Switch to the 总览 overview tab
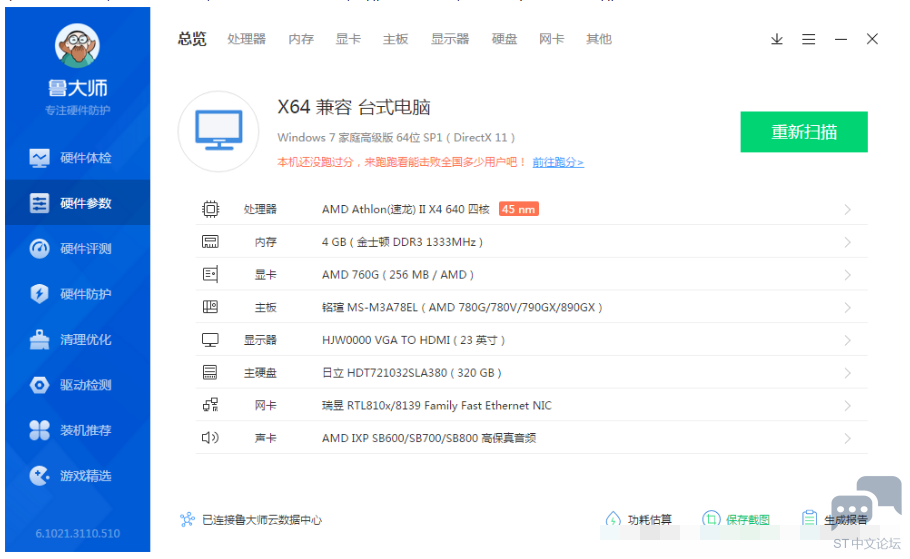The width and height of the screenshot is (910, 559). click(x=192, y=39)
